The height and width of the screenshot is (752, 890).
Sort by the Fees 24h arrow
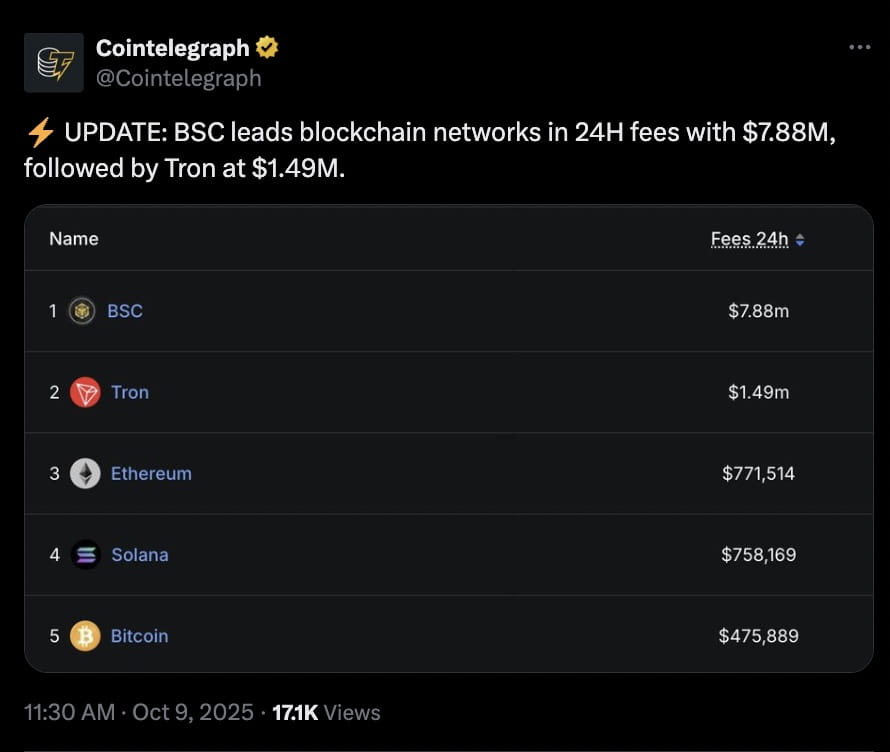(x=800, y=239)
